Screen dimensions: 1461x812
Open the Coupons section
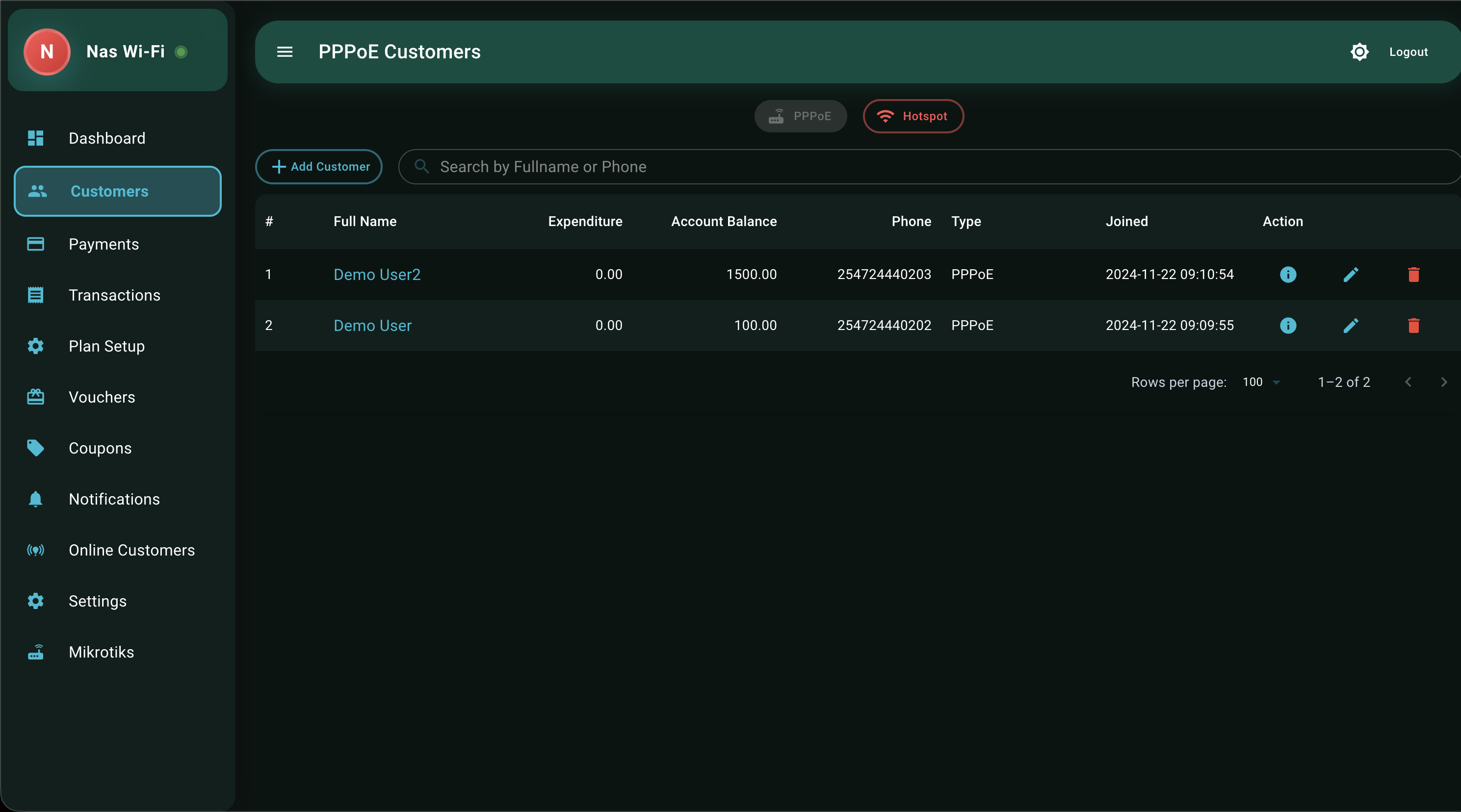coord(101,448)
